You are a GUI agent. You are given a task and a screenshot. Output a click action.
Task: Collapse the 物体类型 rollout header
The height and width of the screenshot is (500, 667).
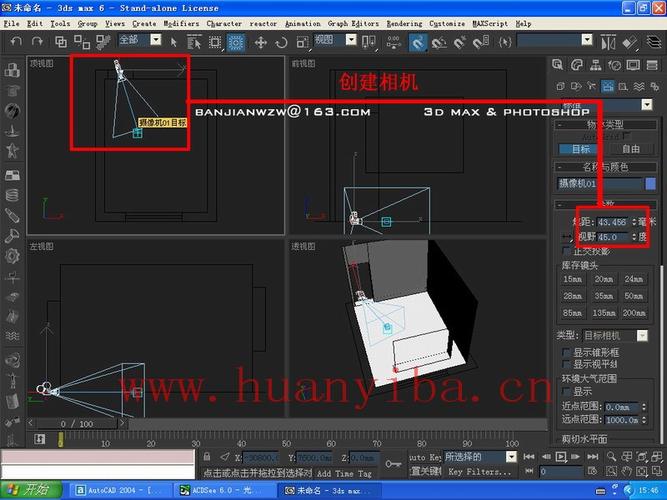pos(606,125)
